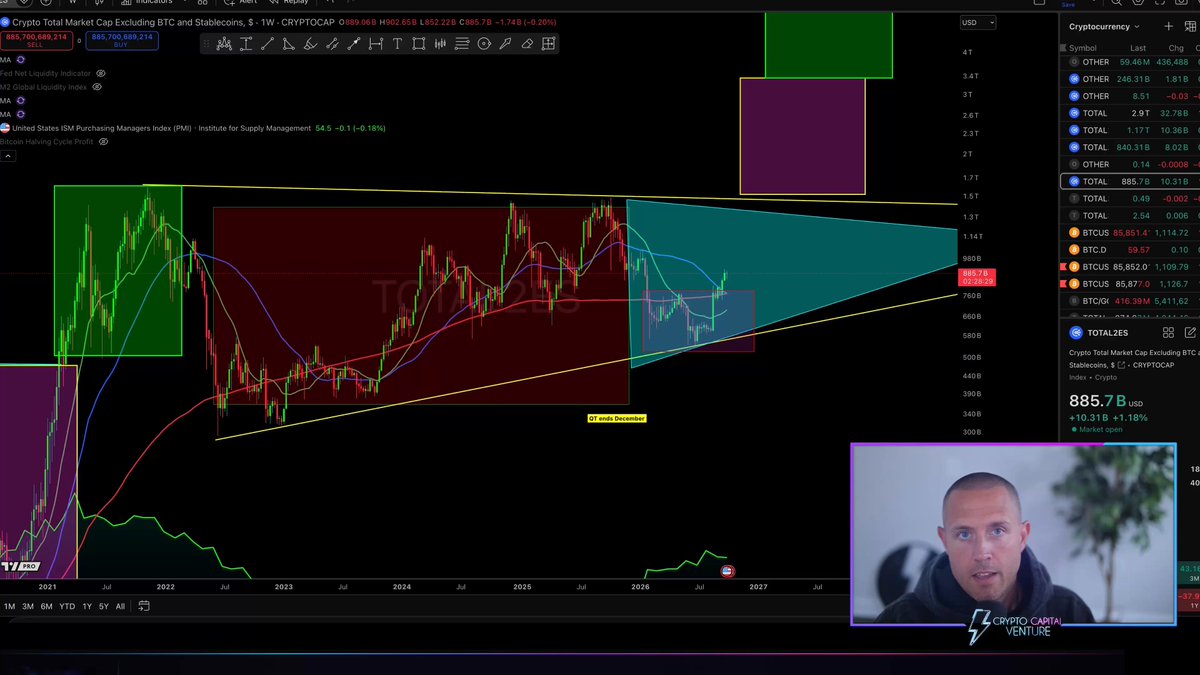Viewport: 1200px width, 675px height.
Task: Toggle visibility of Fed Net Liquidity Indicator
Action: pos(101,74)
